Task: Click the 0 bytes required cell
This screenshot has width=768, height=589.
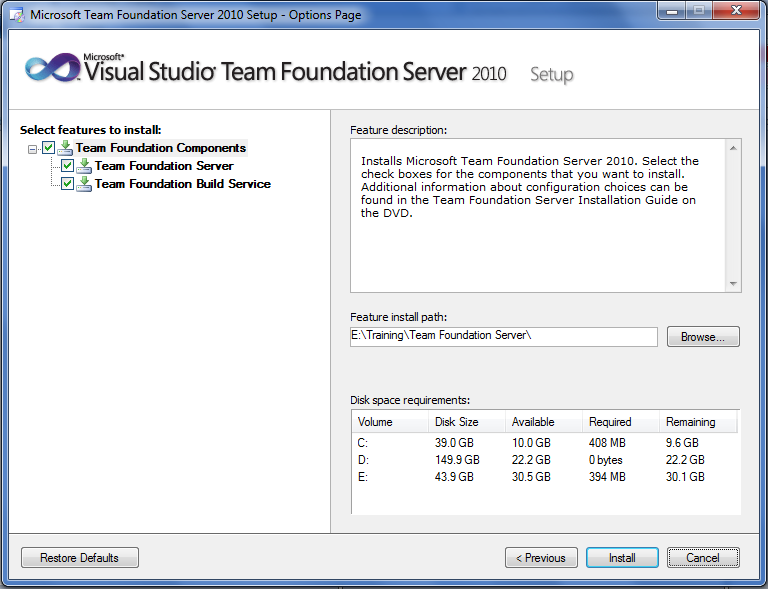Action: (x=605, y=460)
